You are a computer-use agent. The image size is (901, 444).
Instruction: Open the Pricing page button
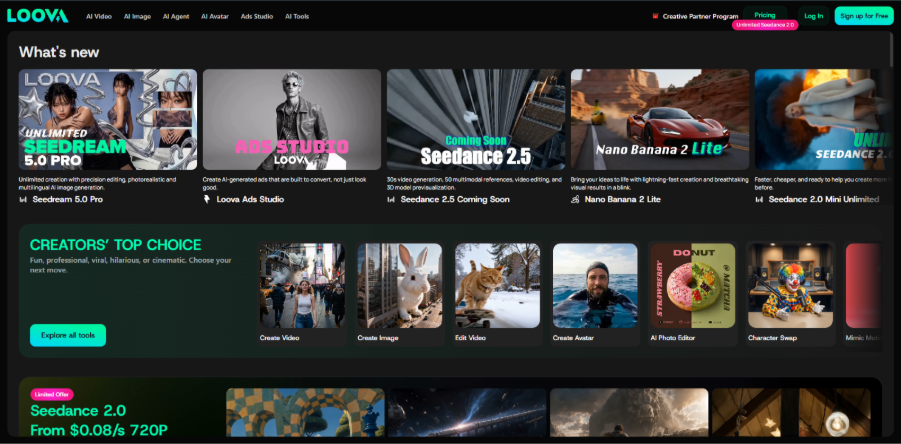765,16
